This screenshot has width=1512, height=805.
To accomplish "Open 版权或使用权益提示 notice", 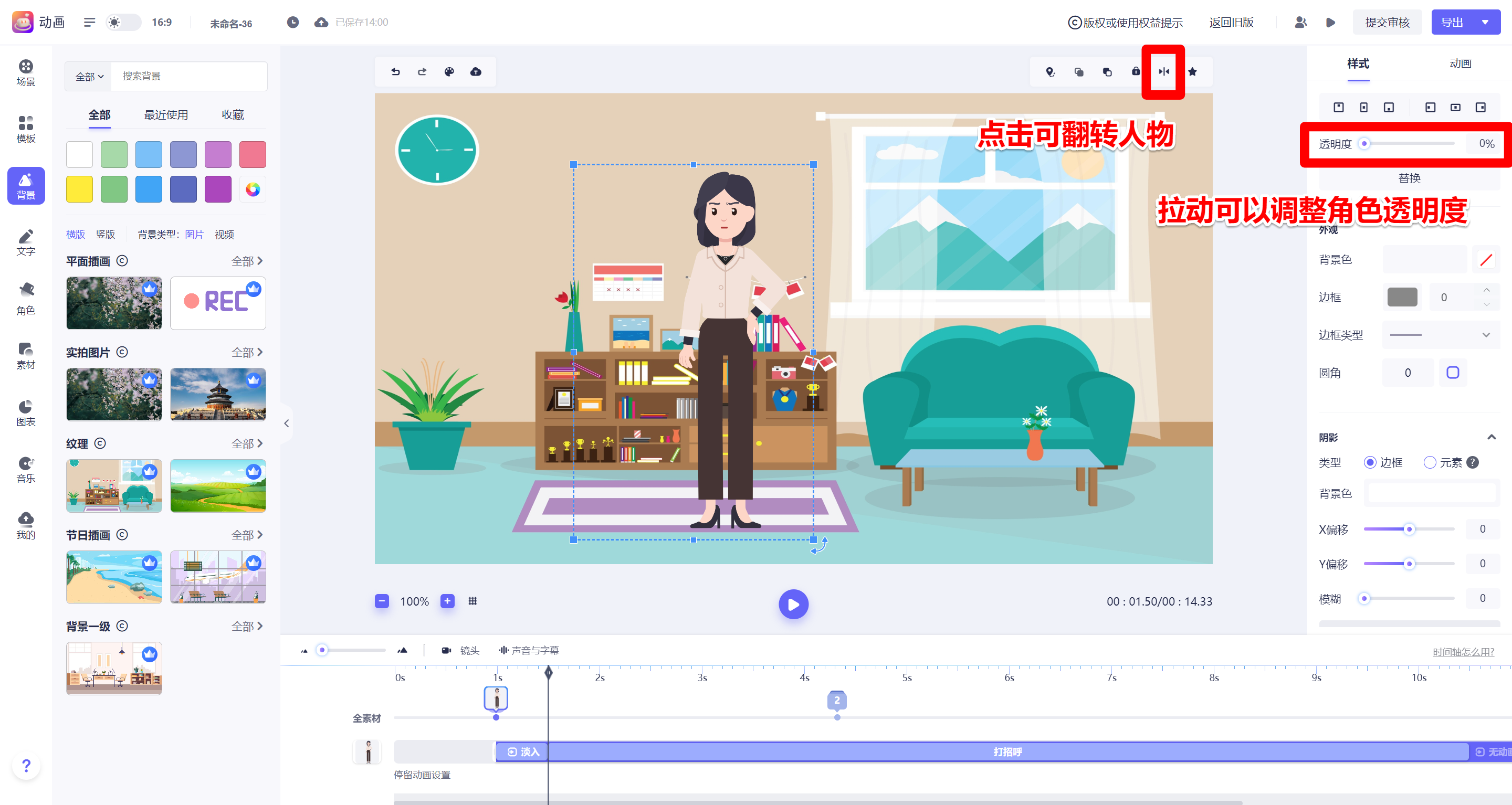I will point(1125,22).
